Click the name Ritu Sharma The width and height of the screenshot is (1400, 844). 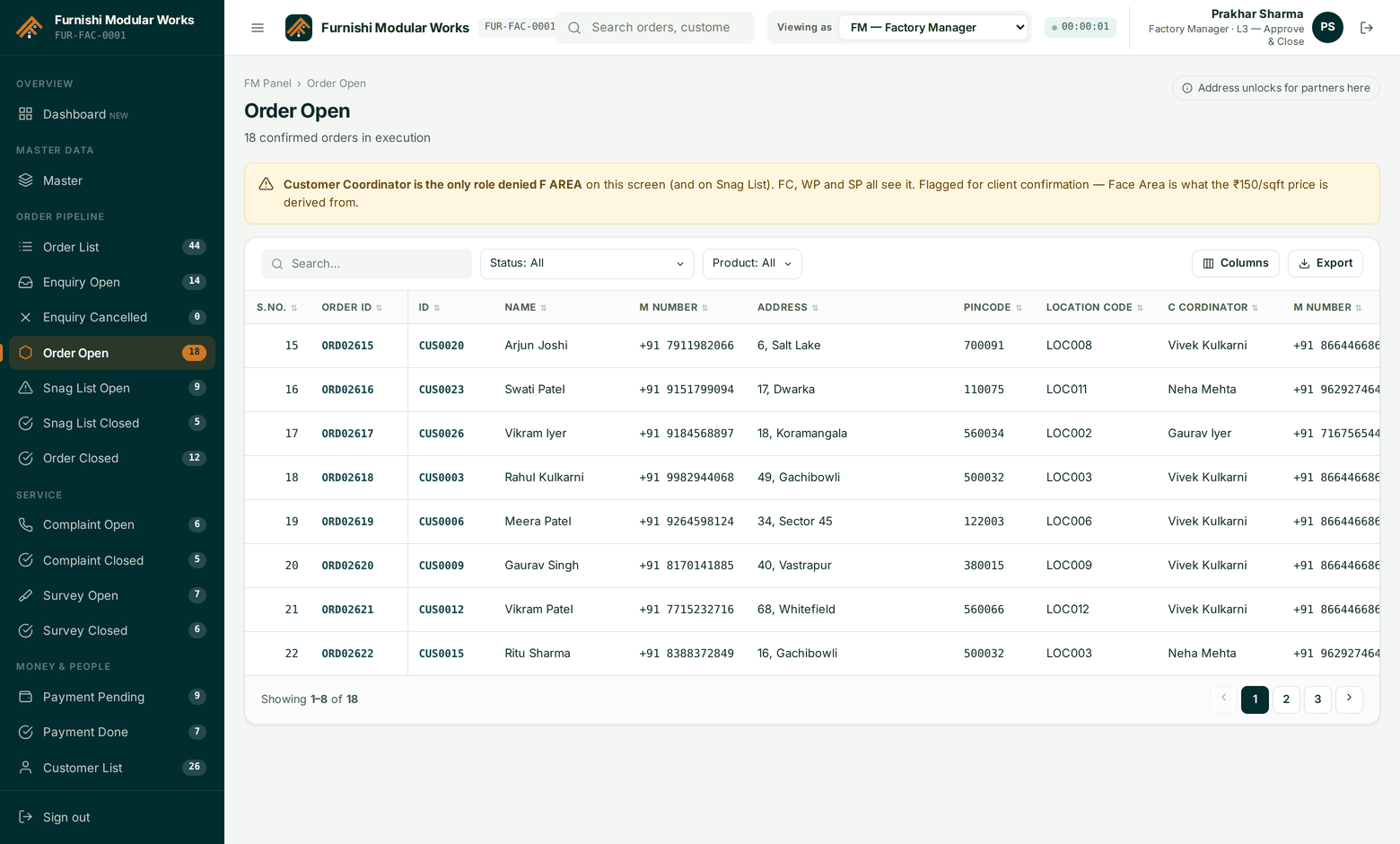click(538, 653)
